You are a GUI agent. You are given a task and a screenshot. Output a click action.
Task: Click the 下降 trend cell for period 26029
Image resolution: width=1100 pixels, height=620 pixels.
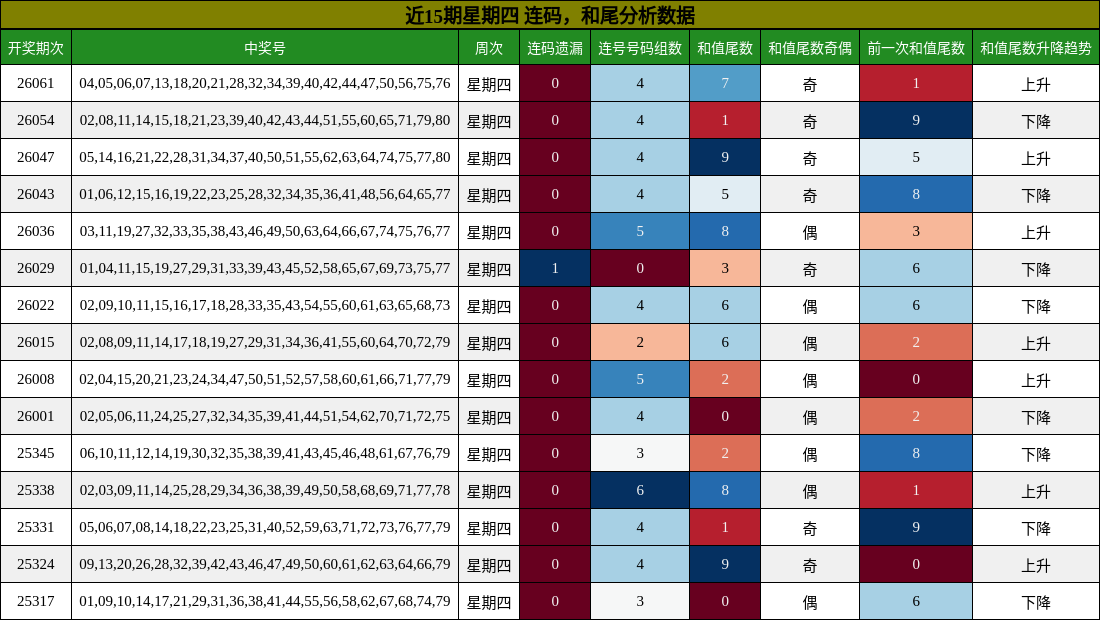[x=1035, y=268]
